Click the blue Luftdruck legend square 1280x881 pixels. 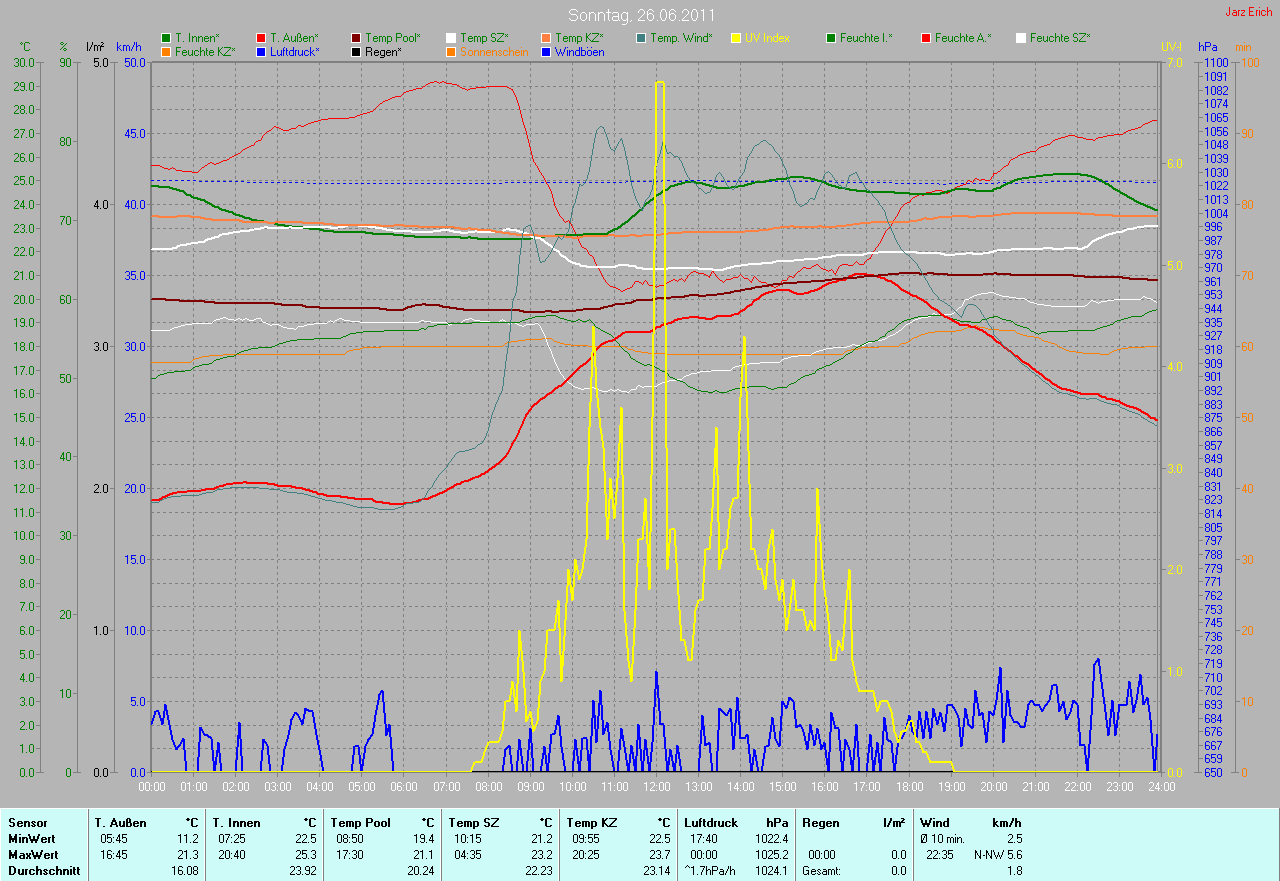(261, 51)
